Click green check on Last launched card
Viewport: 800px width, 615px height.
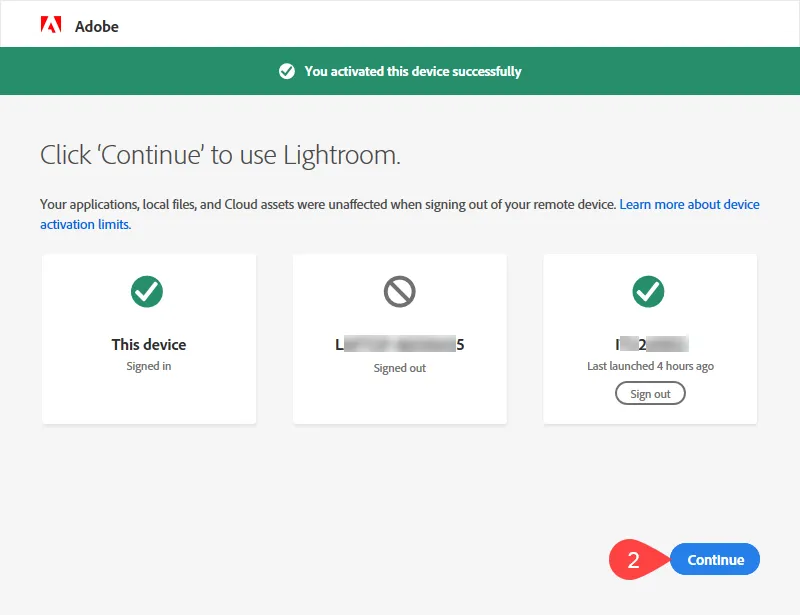point(648,291)
